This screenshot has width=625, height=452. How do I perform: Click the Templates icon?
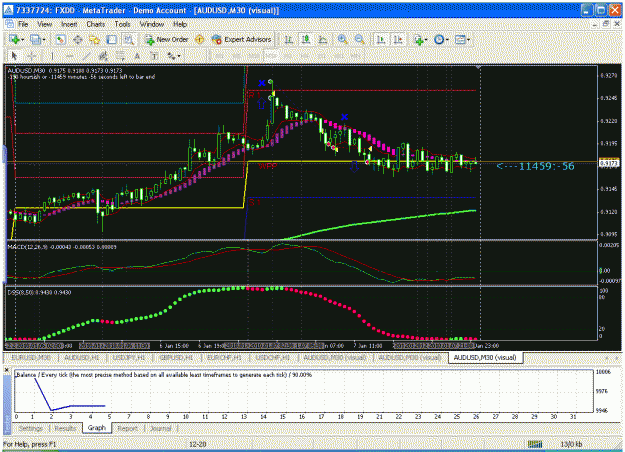pyautogui.click(x=460, y=39)
